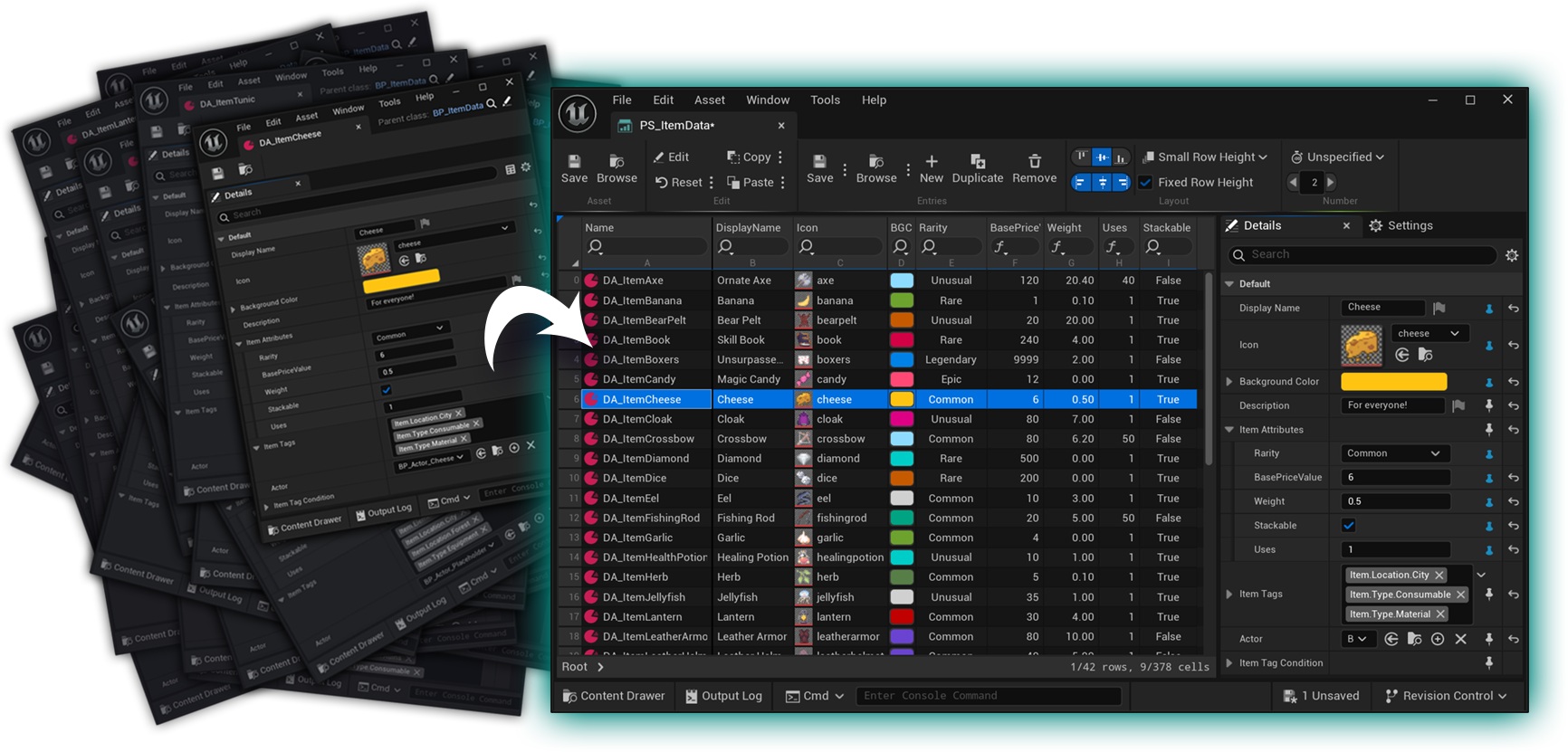Click the yellow Background Color swatch
Screen dimensions: 1568x752
click(1393, 382)
